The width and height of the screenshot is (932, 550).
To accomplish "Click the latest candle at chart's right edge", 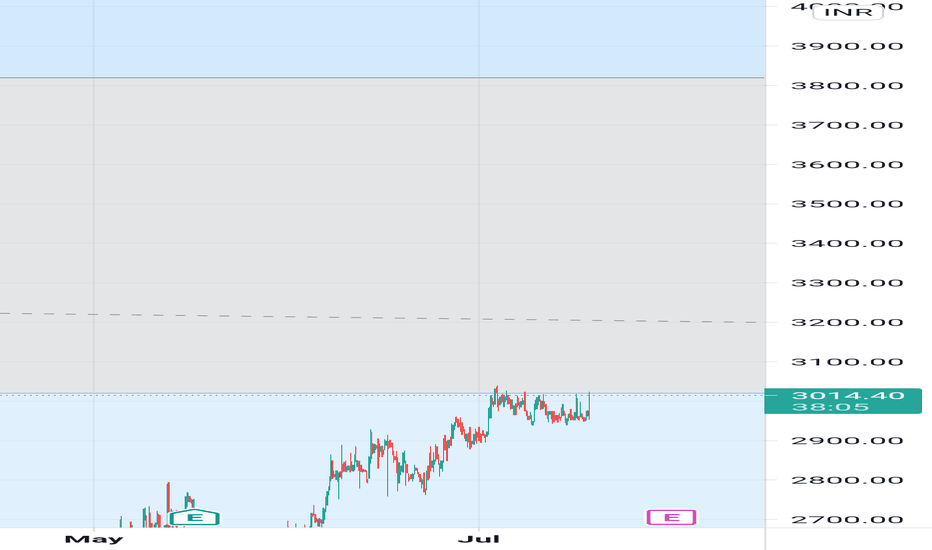I will [588, 406].
